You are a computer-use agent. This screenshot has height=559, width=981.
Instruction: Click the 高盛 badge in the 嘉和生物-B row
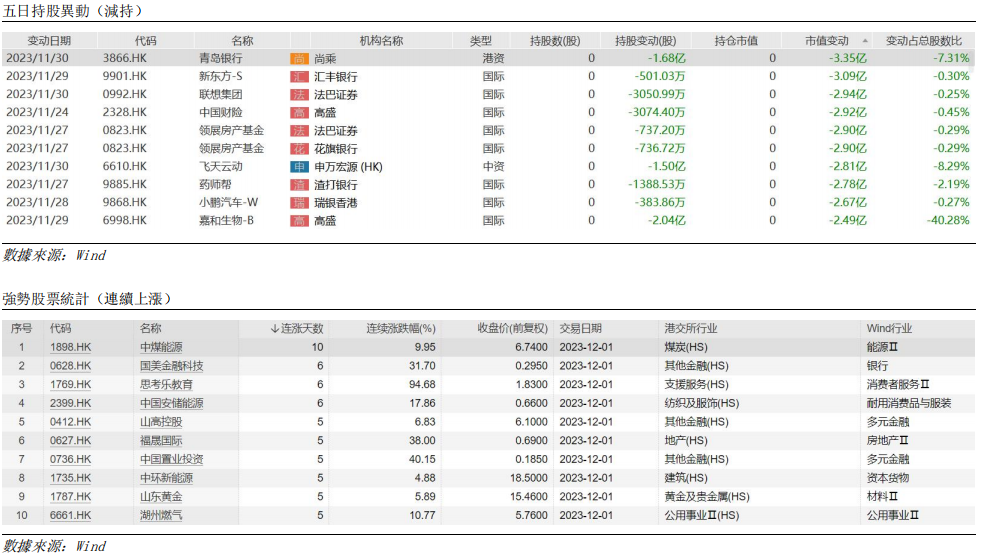coord(299,221)
